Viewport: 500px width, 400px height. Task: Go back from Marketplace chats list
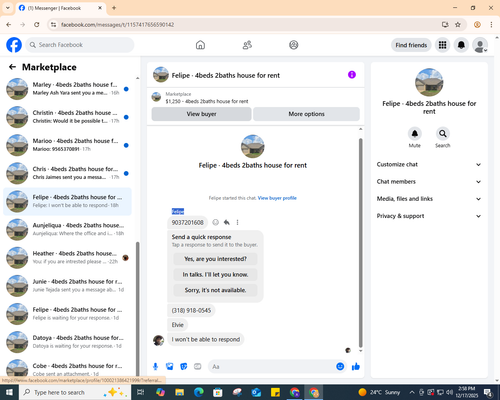tap(12, 67)
